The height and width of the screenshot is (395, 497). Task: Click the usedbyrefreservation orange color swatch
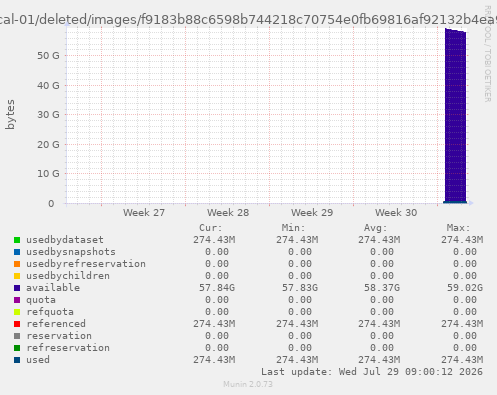pos(17,264)
